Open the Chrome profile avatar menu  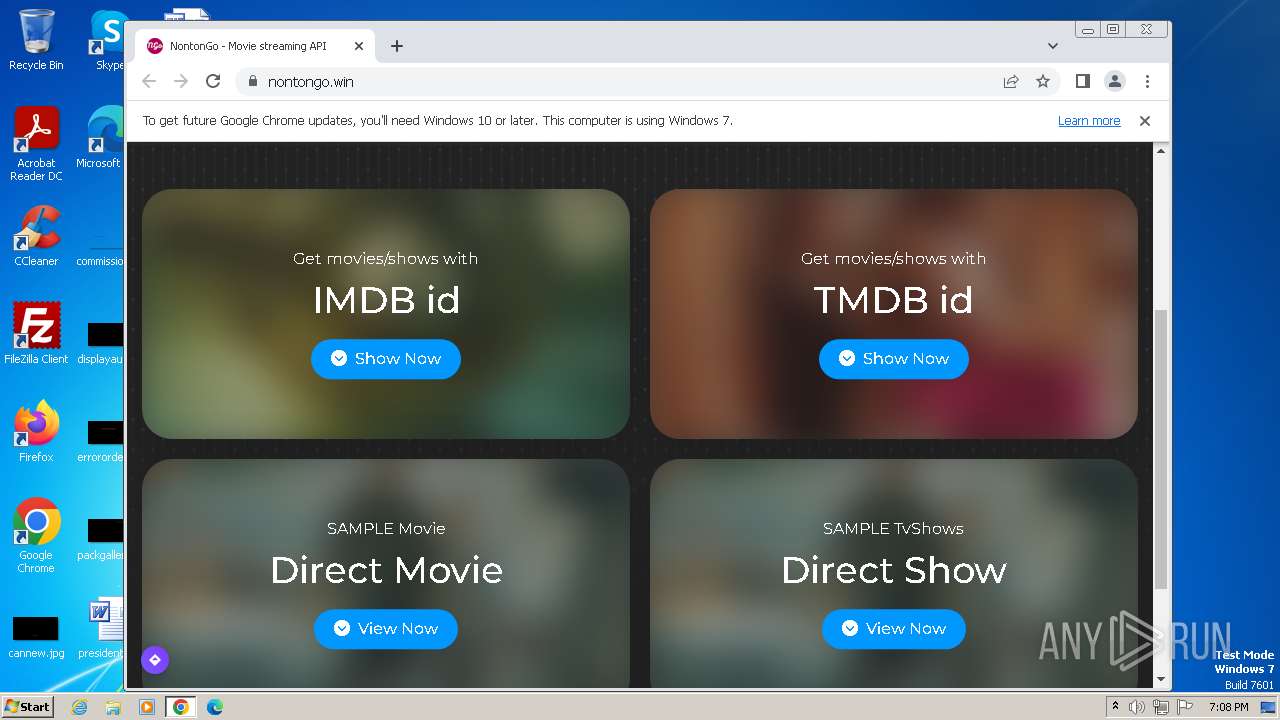[x=1115, y=82]
